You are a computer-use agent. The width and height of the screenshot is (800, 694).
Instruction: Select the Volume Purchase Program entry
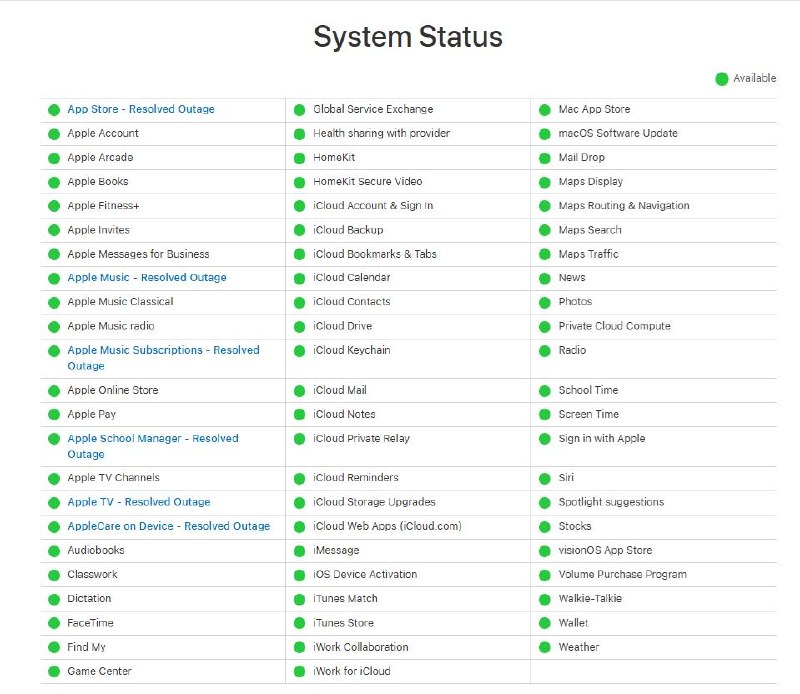623,575
